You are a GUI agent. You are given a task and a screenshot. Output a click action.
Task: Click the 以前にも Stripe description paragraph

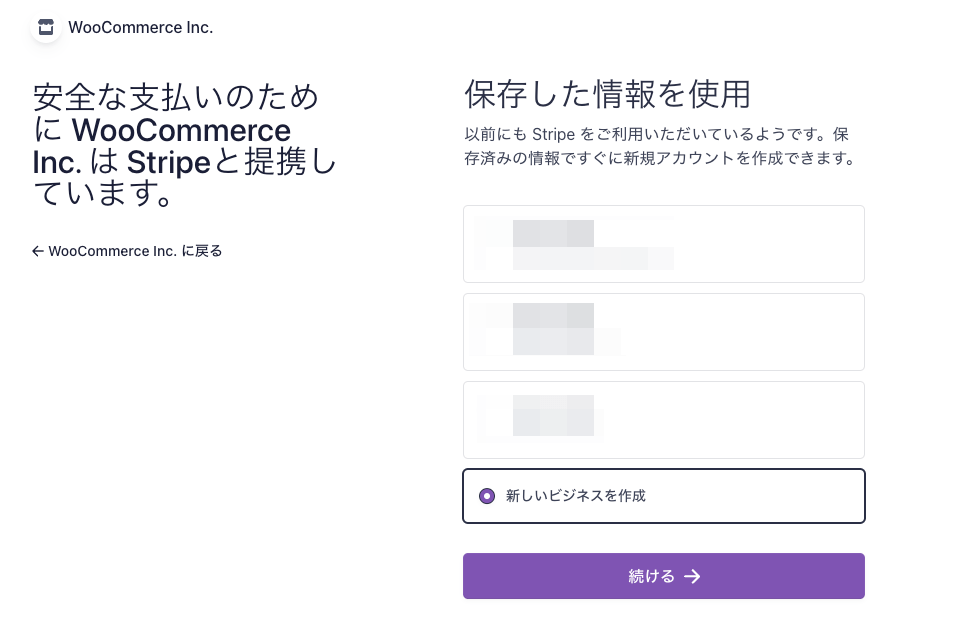click(x=658, y=146)
